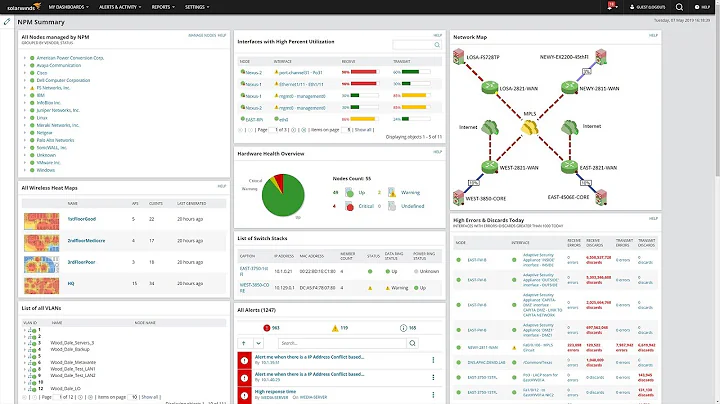The width and height of the screenshot is (720, 404).
Task: Open the My Dashboards menu
Action: coord(68,7)
